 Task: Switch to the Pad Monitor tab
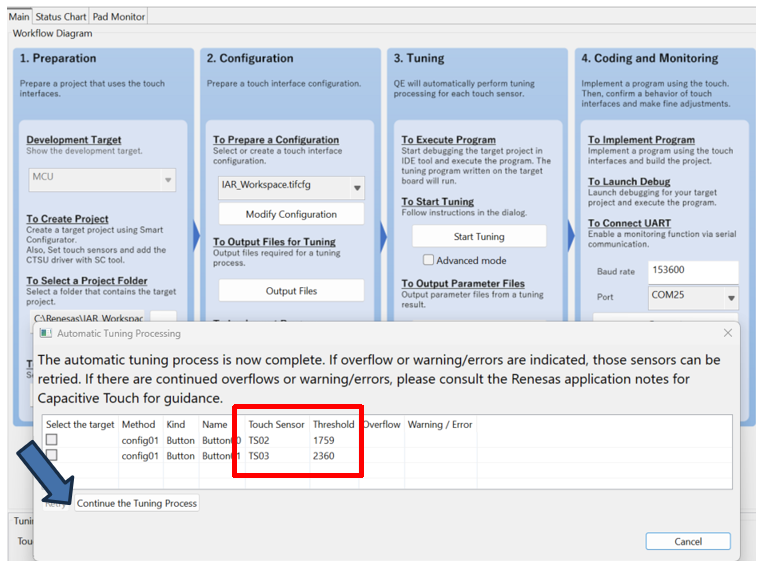point(119,17)
